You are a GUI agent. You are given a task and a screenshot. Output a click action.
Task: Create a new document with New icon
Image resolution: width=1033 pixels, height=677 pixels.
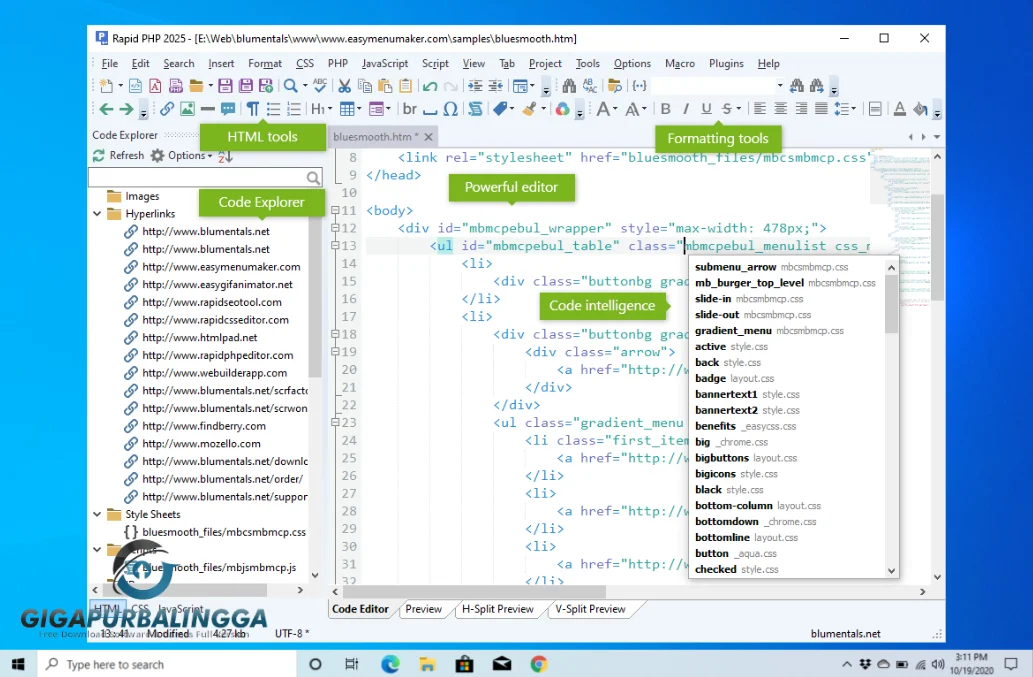coord(106,86)
